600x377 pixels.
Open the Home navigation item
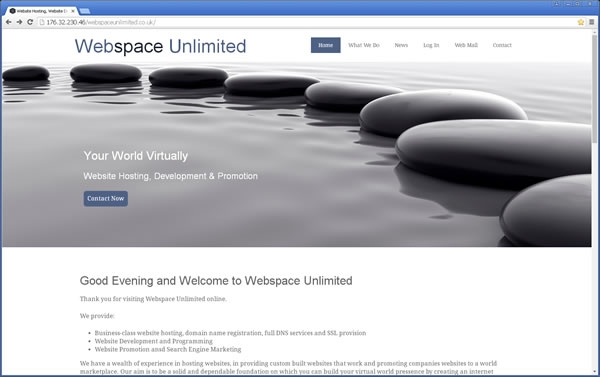point(326,45)
